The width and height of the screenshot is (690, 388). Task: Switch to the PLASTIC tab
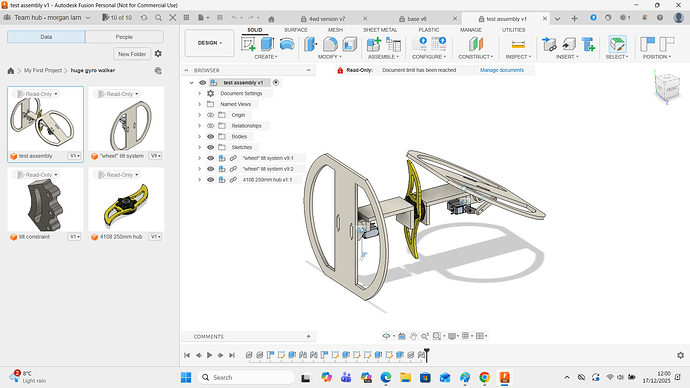pyautogui.click(x=429, y=30)
